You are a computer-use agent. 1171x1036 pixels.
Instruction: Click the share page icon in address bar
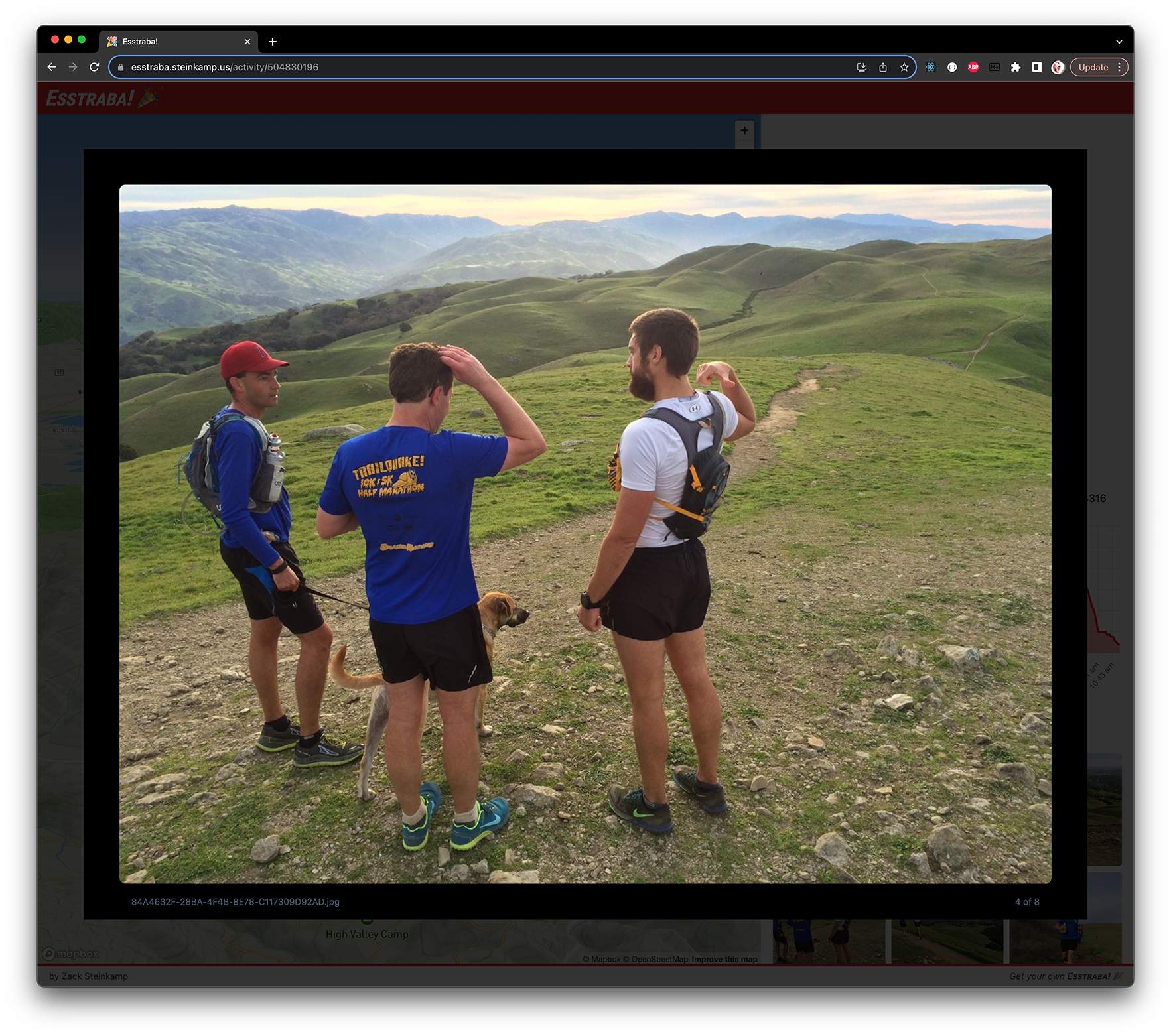pyautogui.click(x=882, y=67)
